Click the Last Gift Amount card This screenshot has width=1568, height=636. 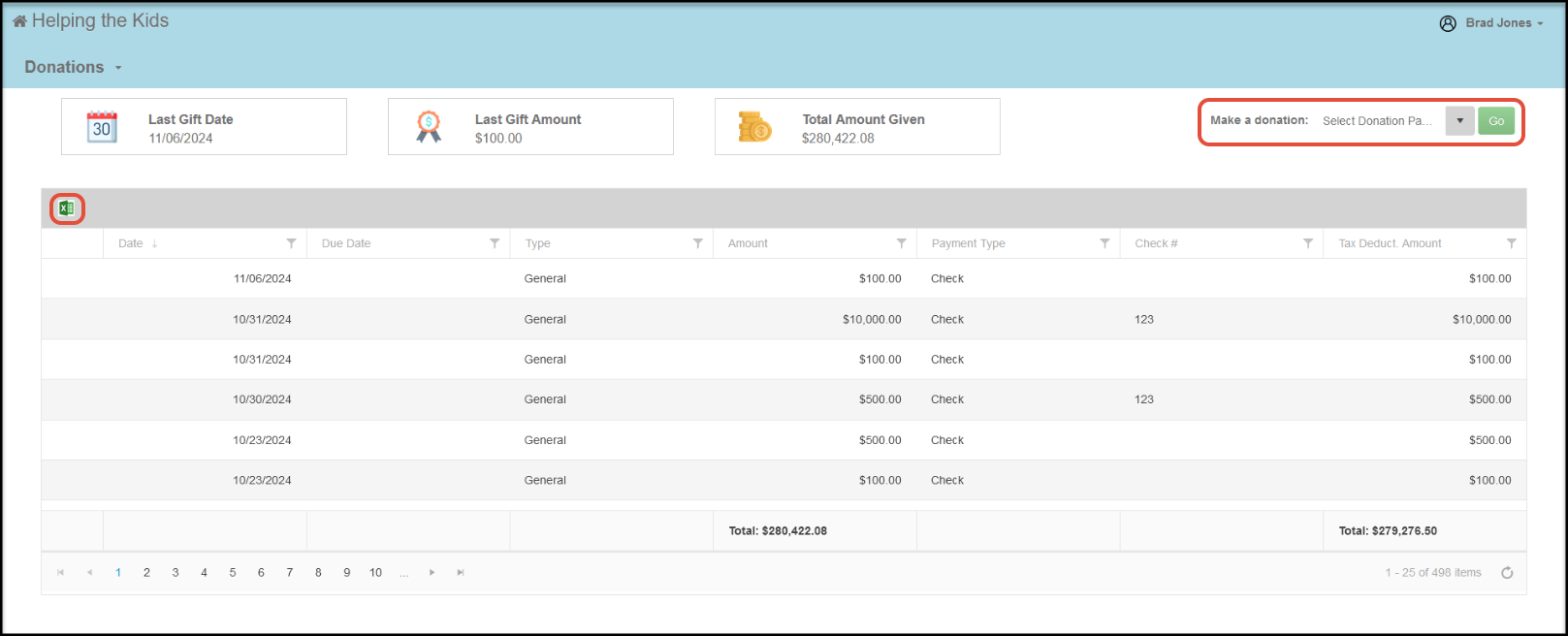click(x=530, y=126)
